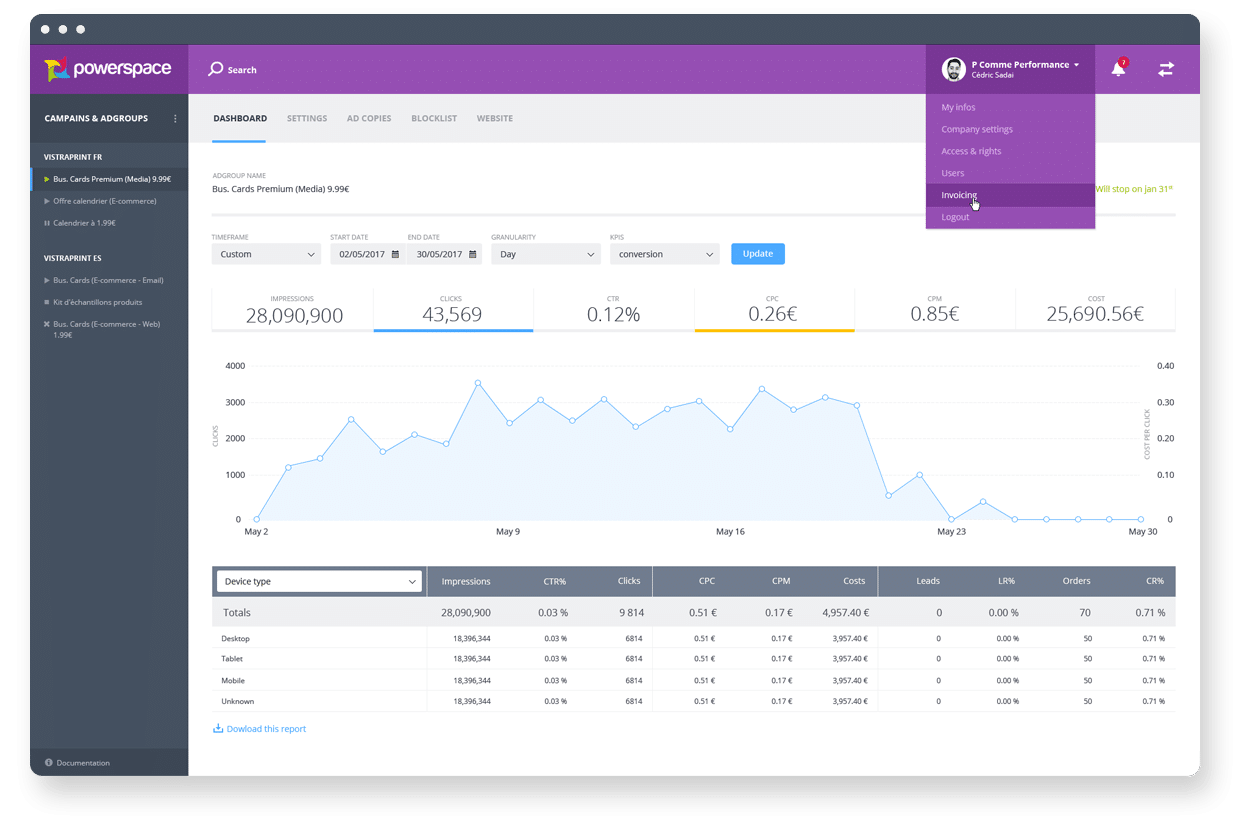Expand the Timeframe Custom dropdown
Screen dimensions: 1240x820
coord(266,254)
